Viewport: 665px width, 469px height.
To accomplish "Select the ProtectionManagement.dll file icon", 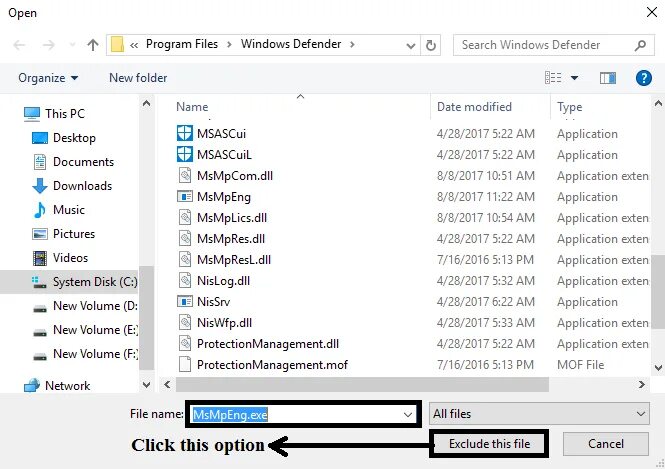I will [184, 343].
